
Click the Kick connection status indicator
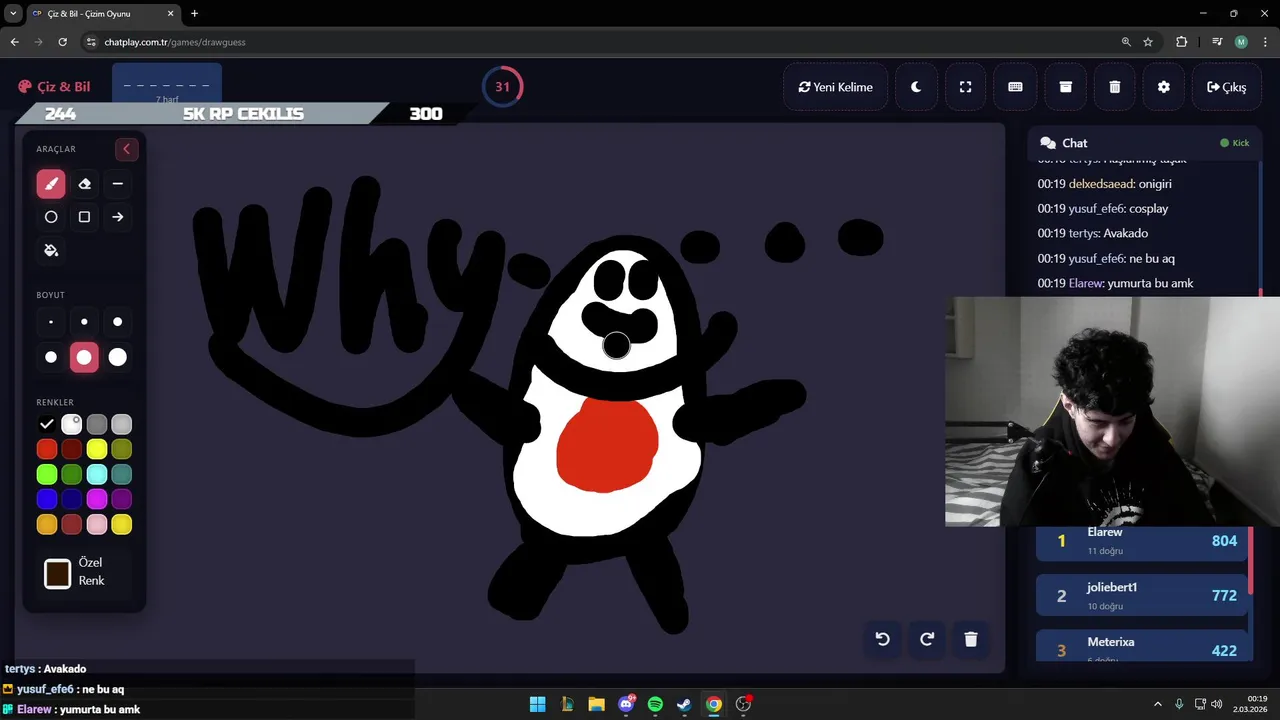1235,143
